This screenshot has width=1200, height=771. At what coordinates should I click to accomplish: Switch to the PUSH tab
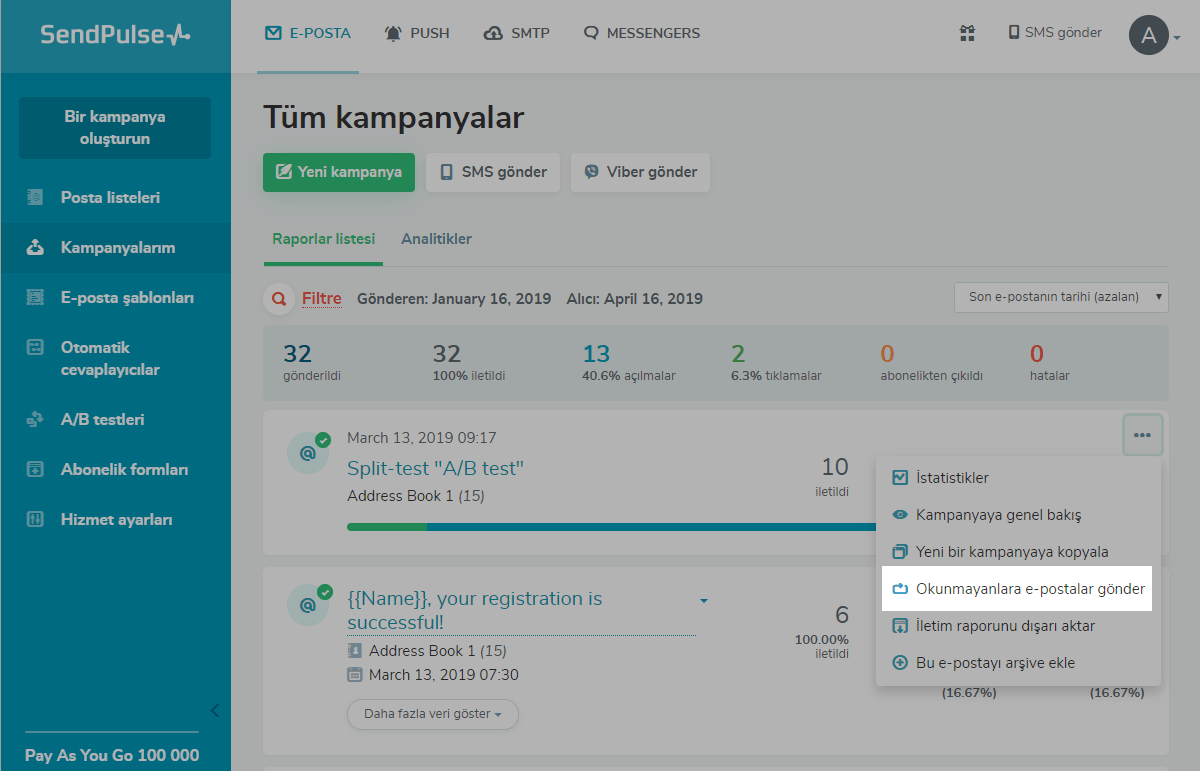tap(417, 34)
